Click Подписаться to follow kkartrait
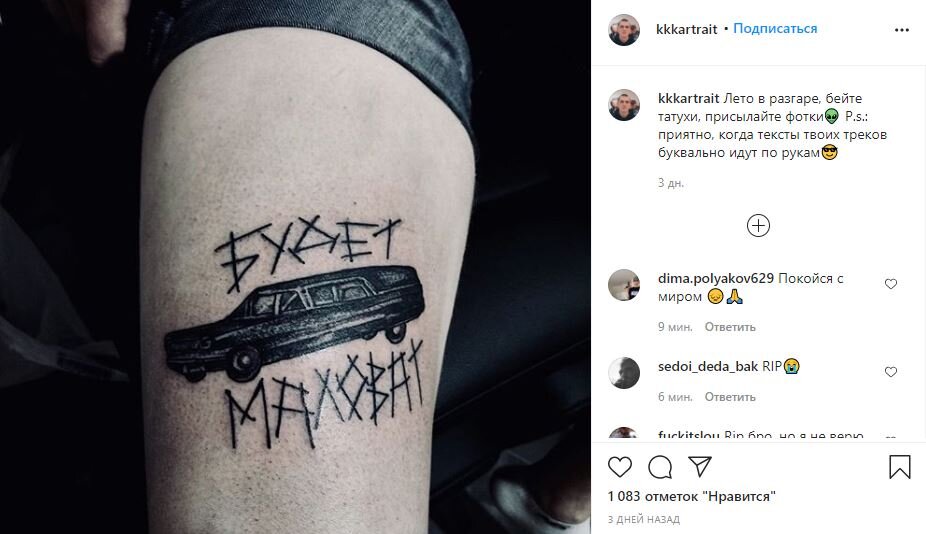The height and width of the screenshot is (534, 926). (x=775, y=28)
